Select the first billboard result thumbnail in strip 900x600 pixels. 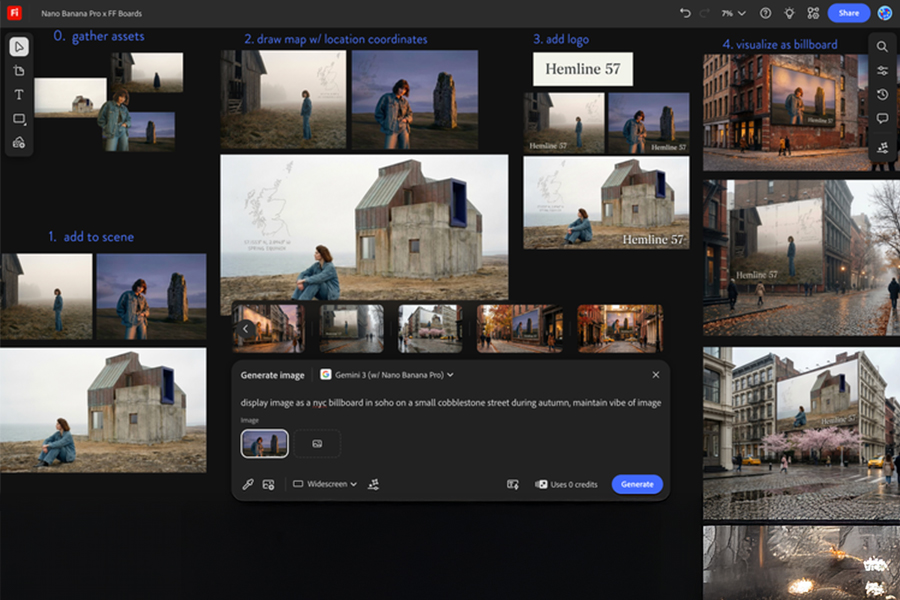tap(269, 328)
